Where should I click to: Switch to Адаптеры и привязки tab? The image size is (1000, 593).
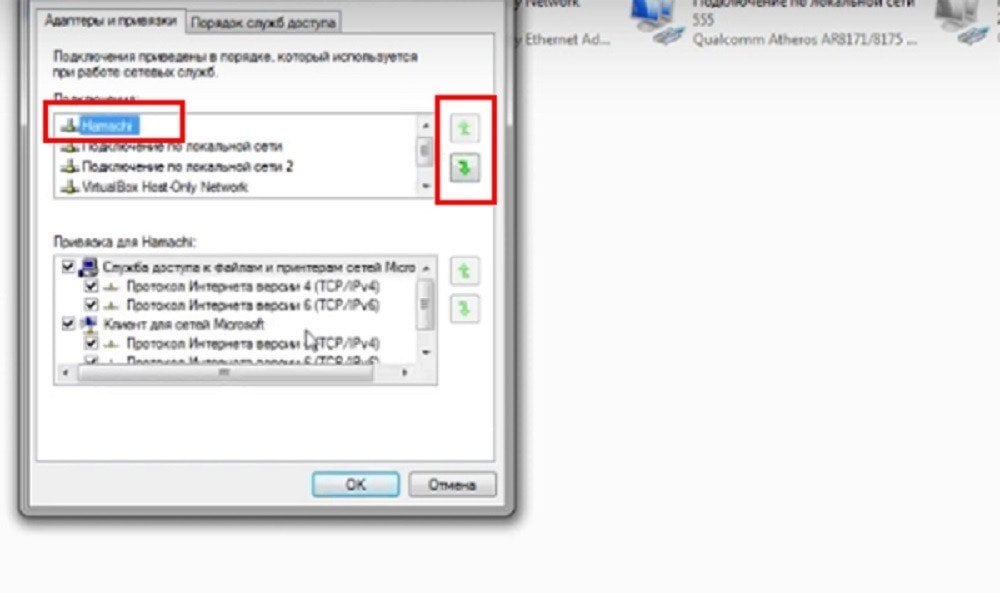point(110,21)
